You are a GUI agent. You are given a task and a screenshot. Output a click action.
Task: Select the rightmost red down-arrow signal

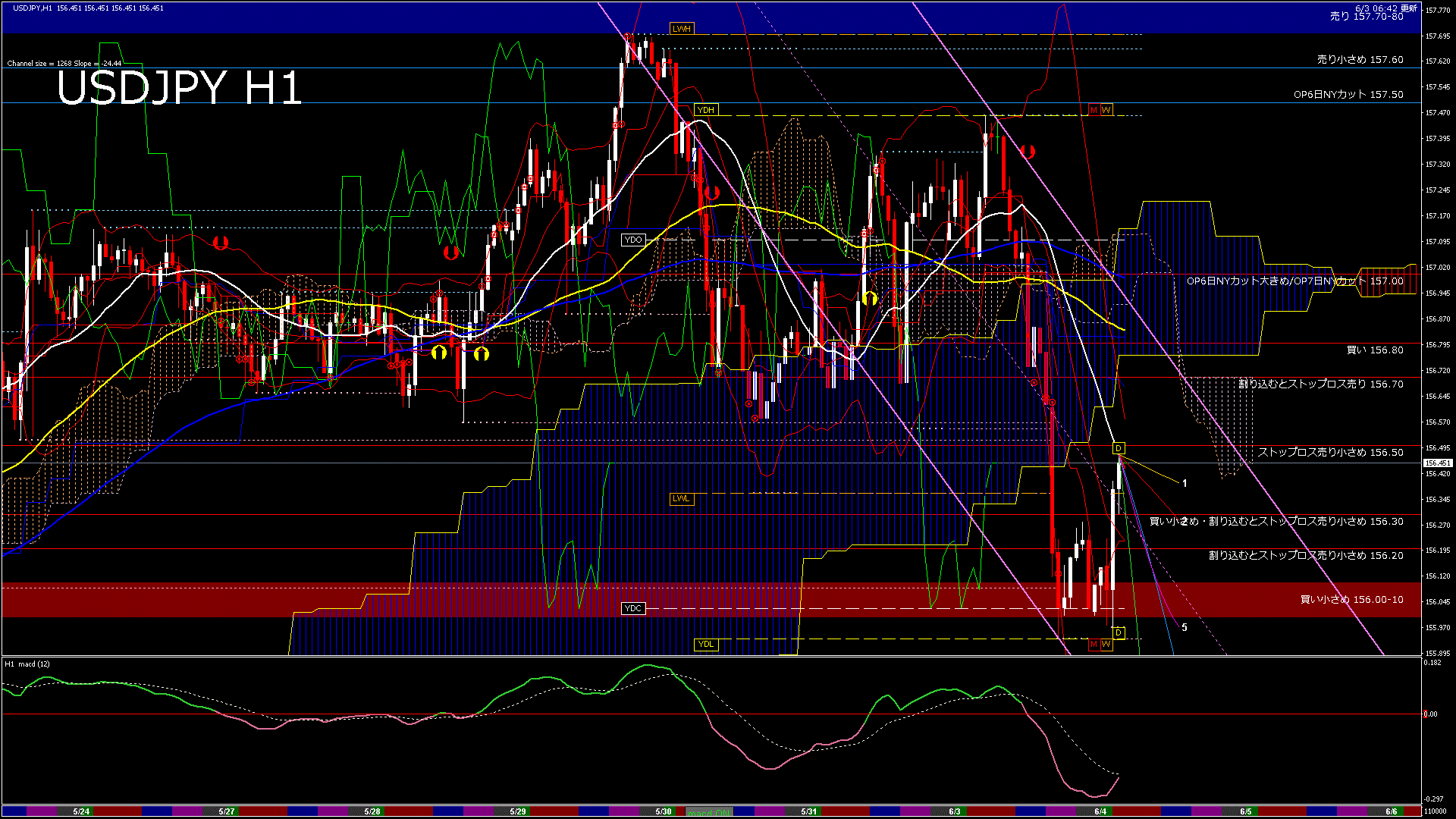(x=1028, y=152)
